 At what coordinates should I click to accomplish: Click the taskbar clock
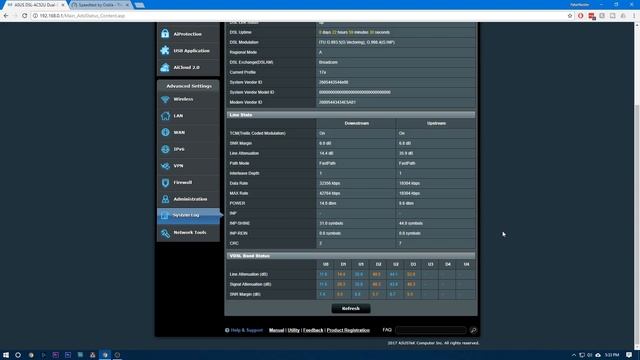point(612,355)
